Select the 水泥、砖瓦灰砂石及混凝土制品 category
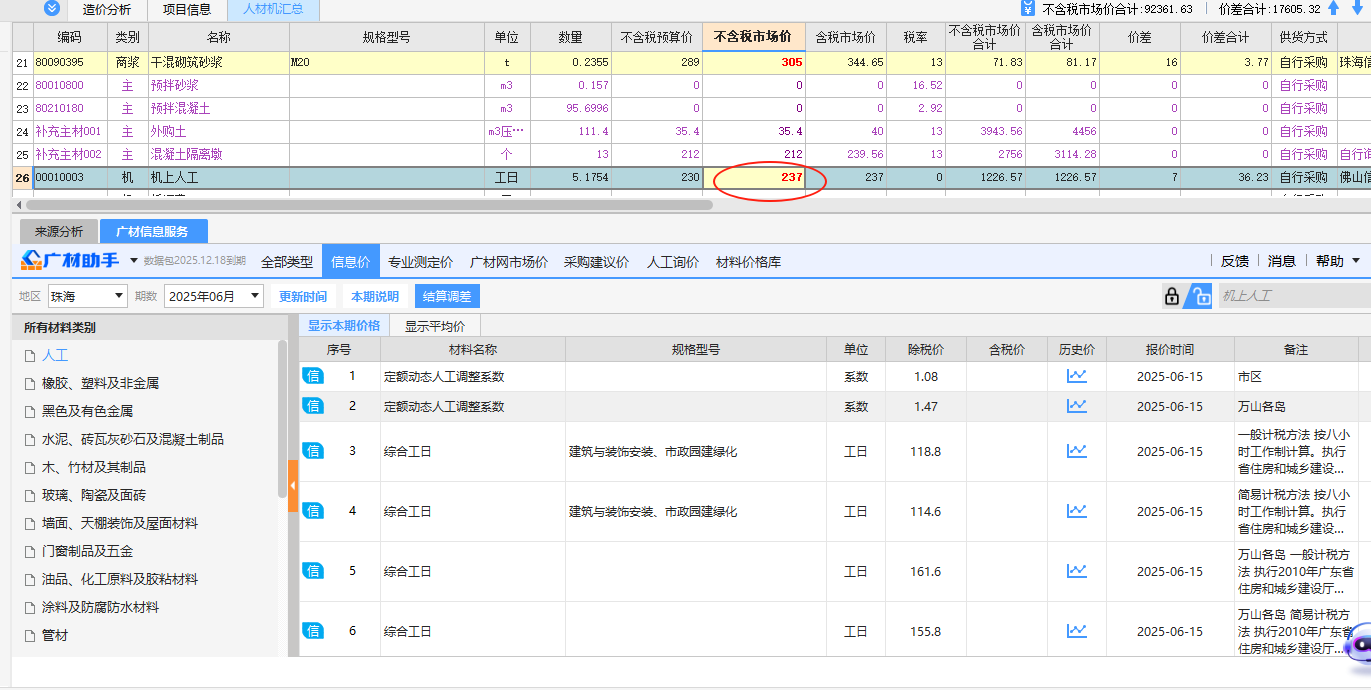This screenshot has height=690, width=1371. (133, 439)
